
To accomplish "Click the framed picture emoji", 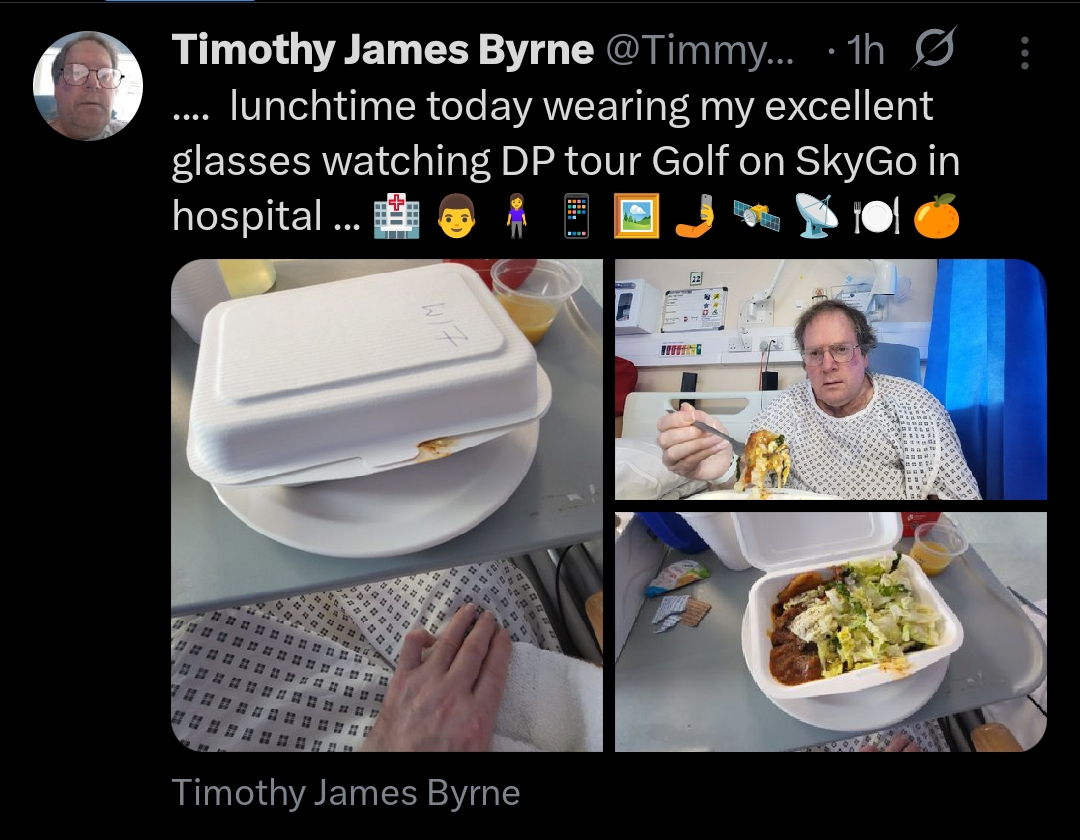I will [x=636, y=216].
